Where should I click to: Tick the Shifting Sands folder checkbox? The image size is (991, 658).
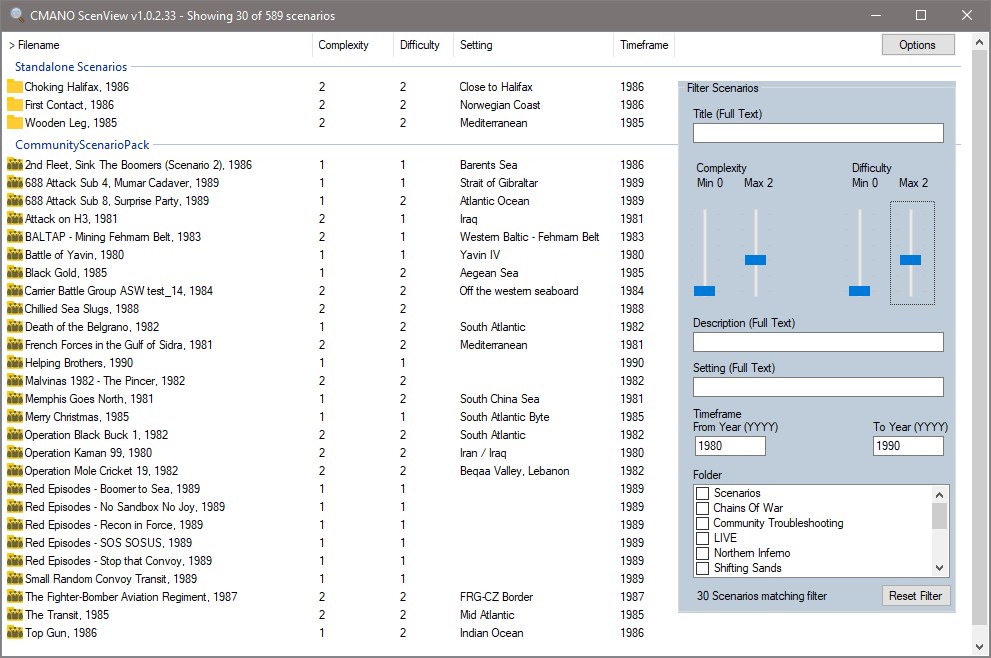pyautogui.click(x=703, y=568)
